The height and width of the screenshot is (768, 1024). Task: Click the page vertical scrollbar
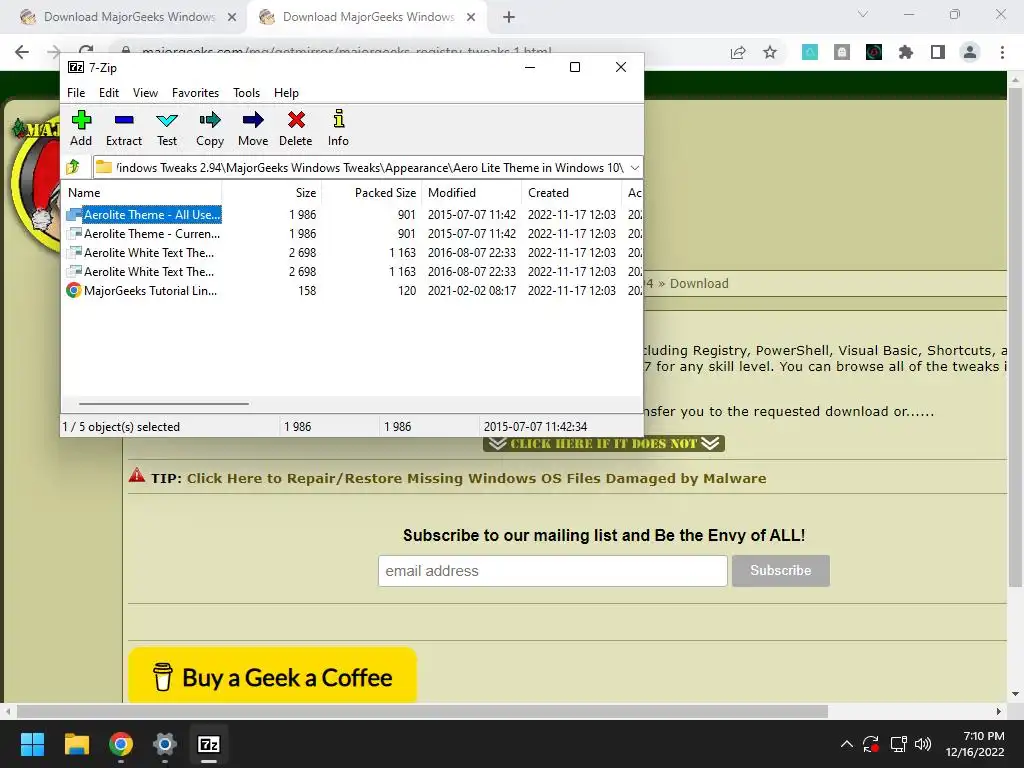coord(1015,336)
